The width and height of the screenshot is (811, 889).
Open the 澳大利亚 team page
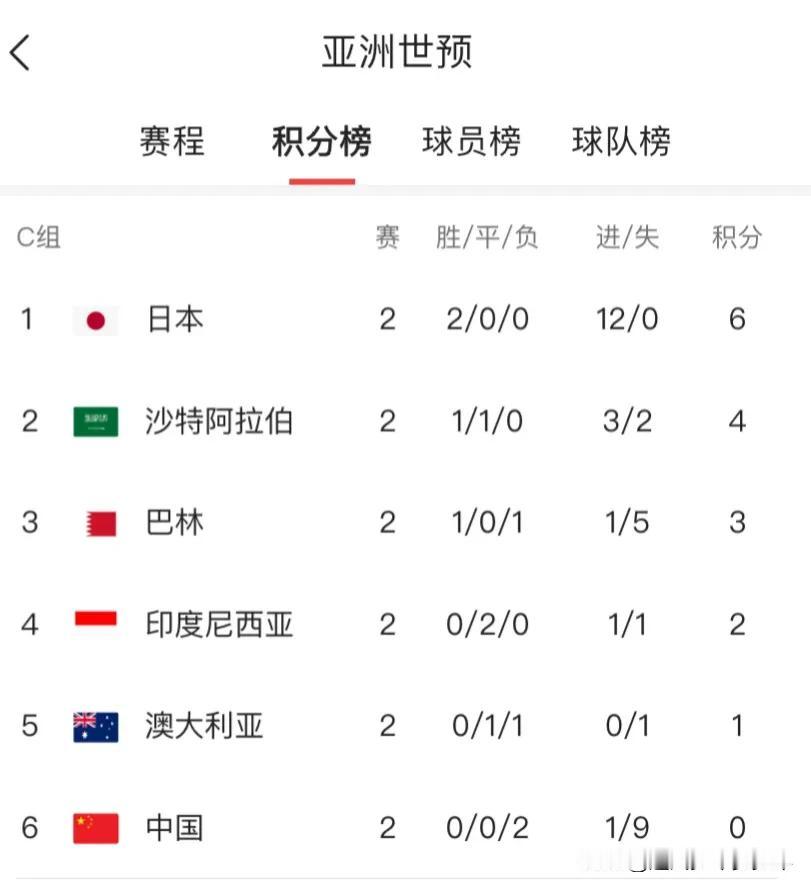pyautogui.click(x=204, y=726)
